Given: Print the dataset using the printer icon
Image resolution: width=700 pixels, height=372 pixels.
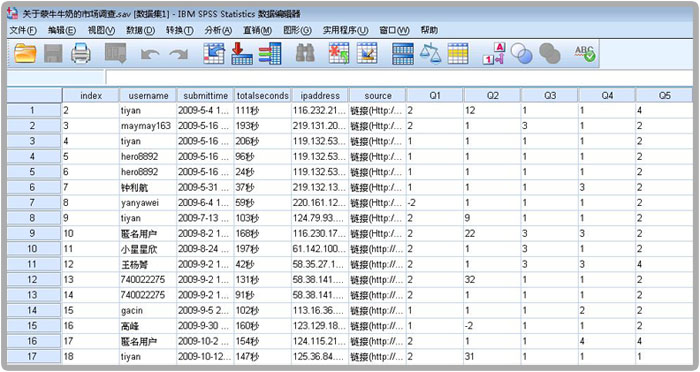Looking at the screenshot, I should (81, 53).
